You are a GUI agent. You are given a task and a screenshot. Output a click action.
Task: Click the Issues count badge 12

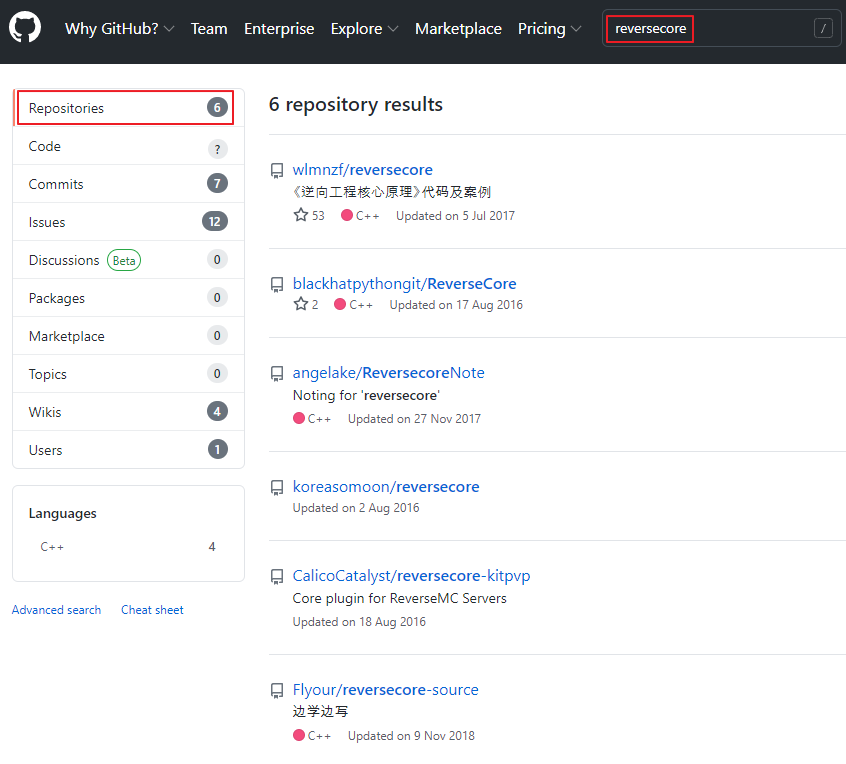[215, 221]
